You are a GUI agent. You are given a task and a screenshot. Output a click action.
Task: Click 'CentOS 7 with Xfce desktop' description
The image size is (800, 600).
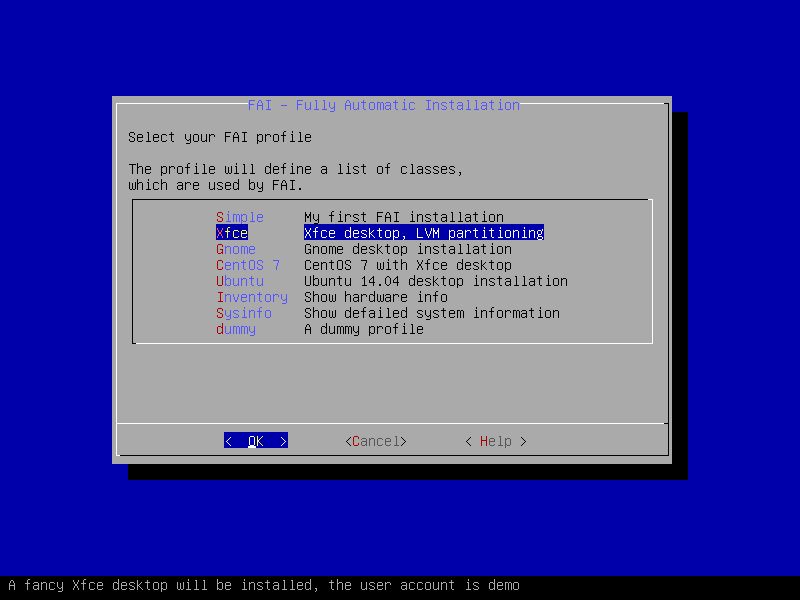tap(408, 265)
